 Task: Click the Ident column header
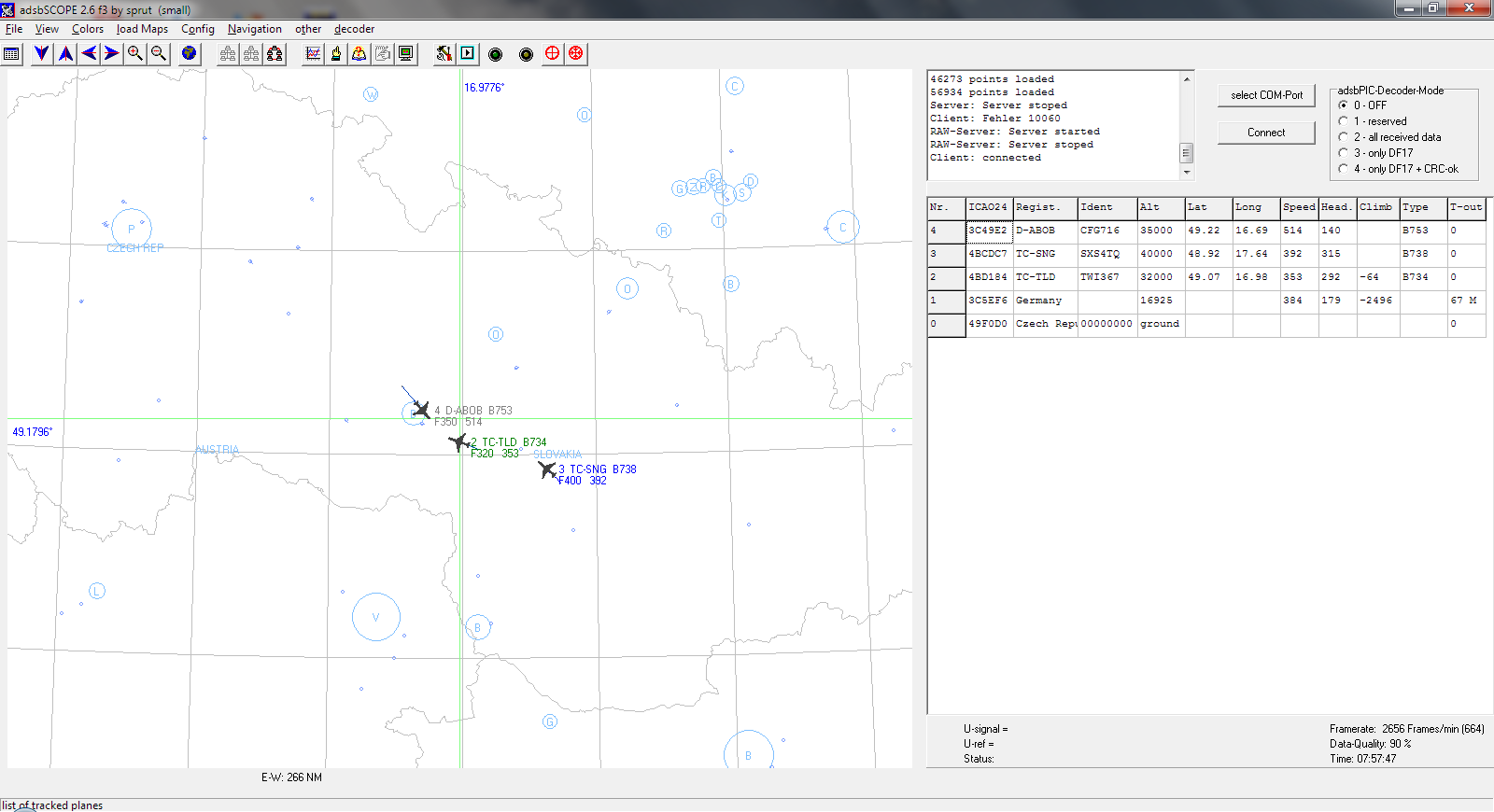click(1107, 208)
